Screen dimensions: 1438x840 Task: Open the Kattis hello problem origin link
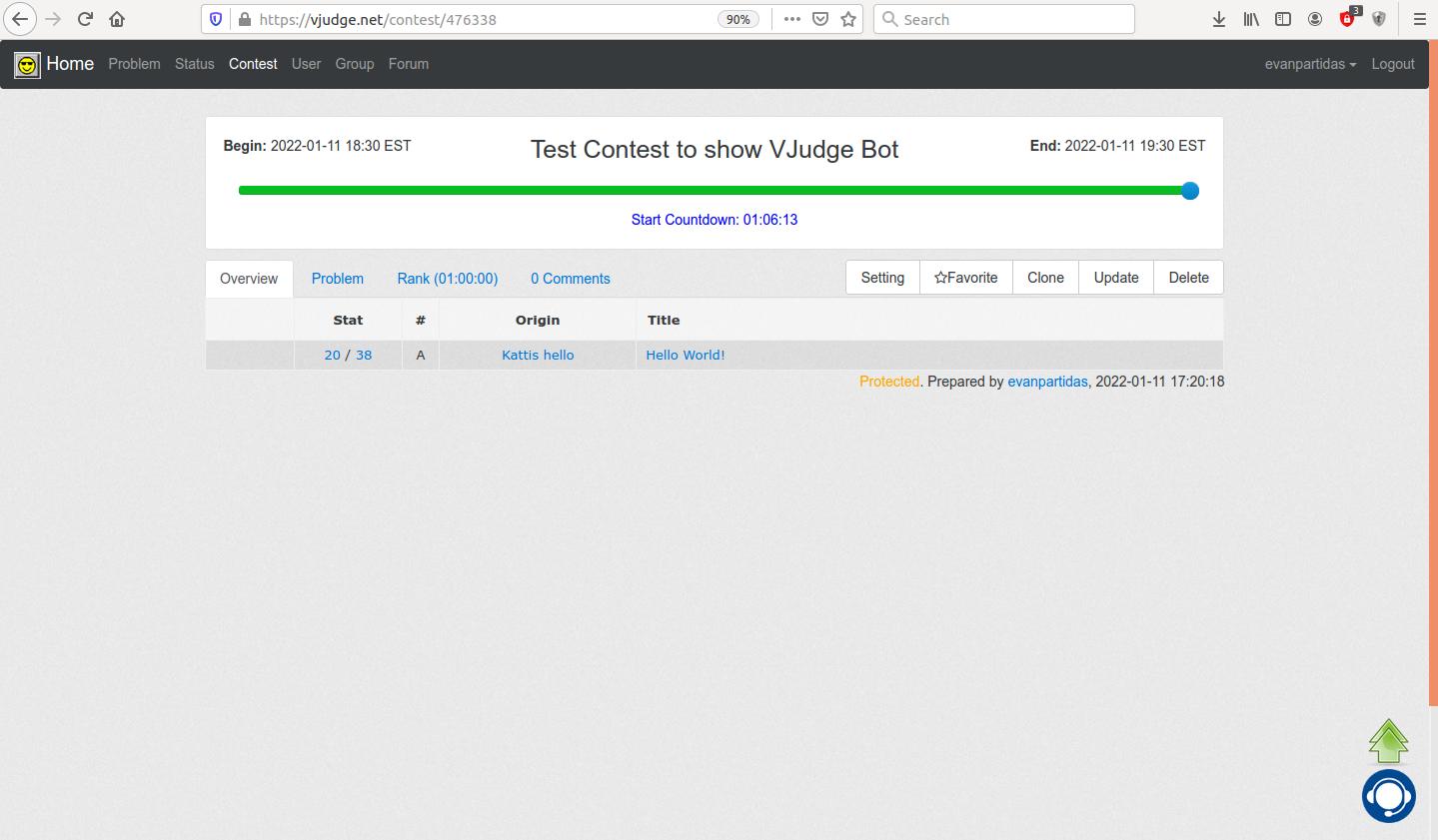537,355
